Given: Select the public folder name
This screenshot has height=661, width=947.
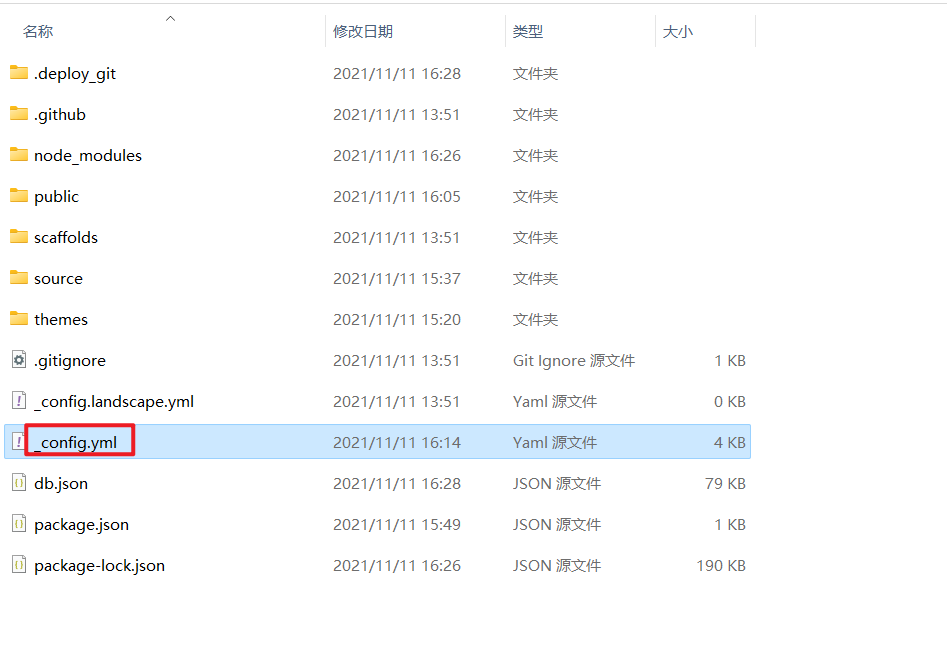Looking at the screenshot, I should coord(56,197).
